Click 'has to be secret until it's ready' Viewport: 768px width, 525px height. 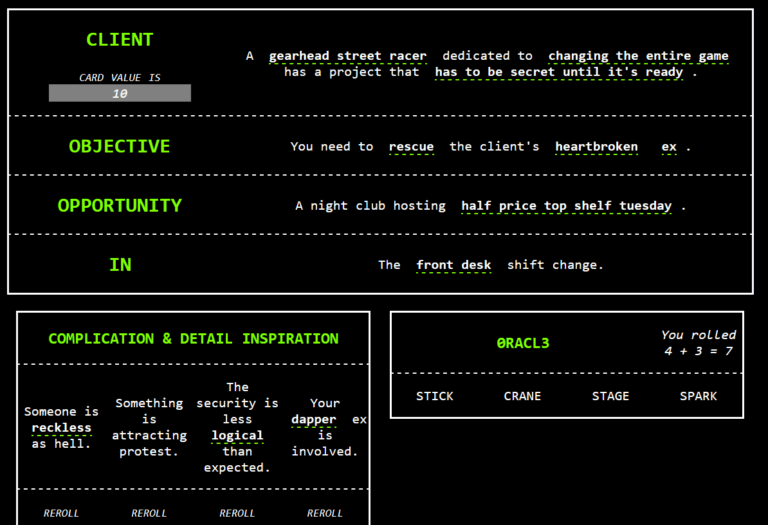click(559, 72)
